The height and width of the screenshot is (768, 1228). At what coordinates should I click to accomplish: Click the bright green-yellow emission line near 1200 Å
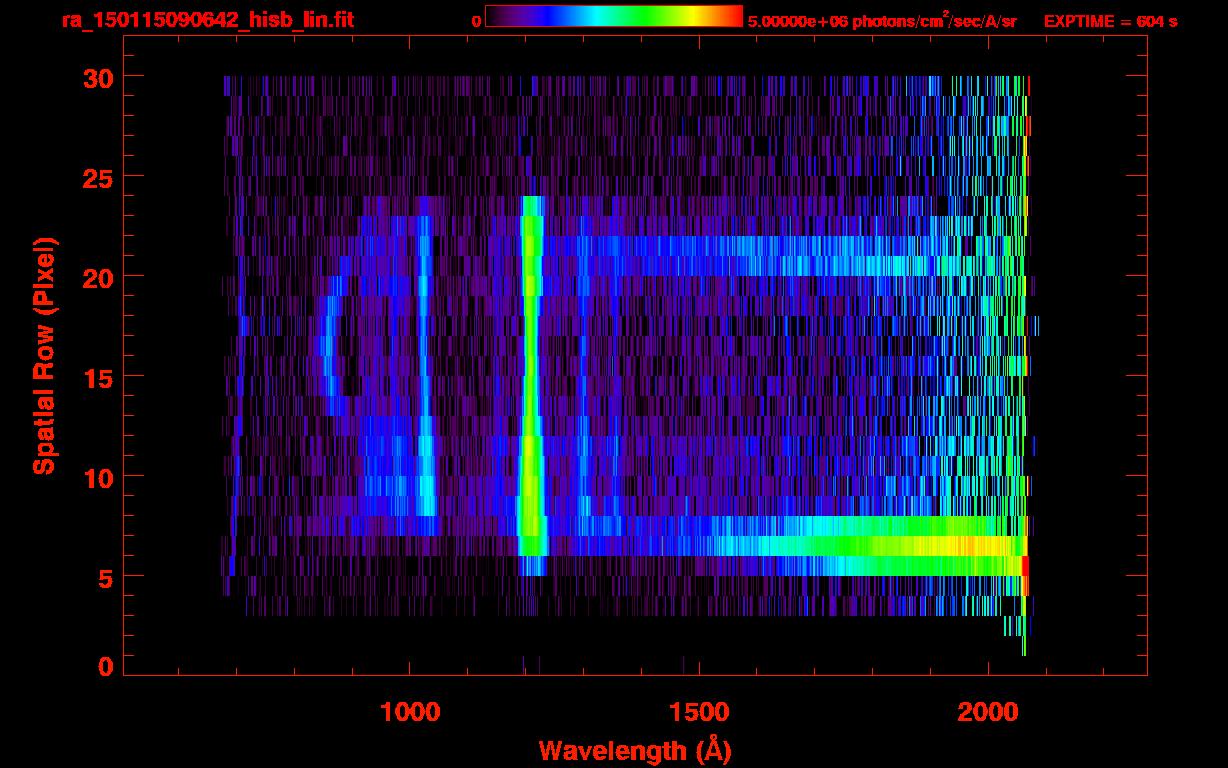click(531, 380)
